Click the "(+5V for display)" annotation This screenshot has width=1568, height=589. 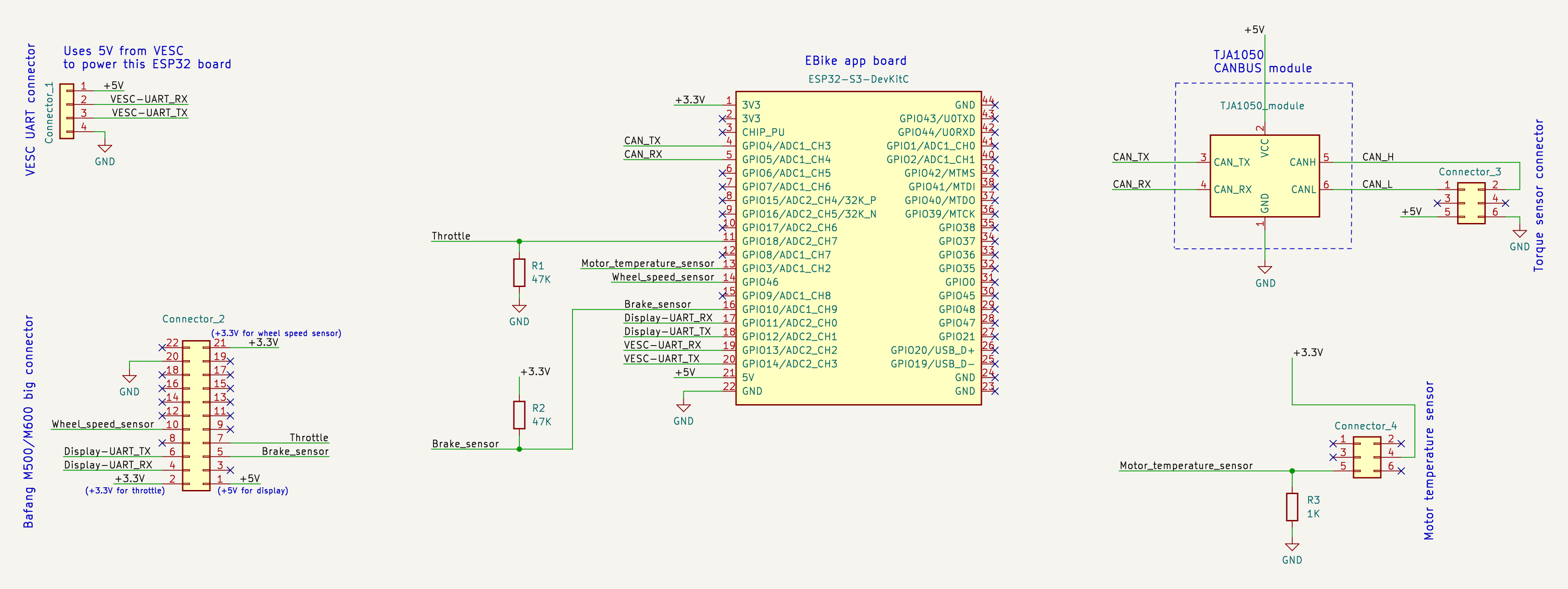click(253, 490)
